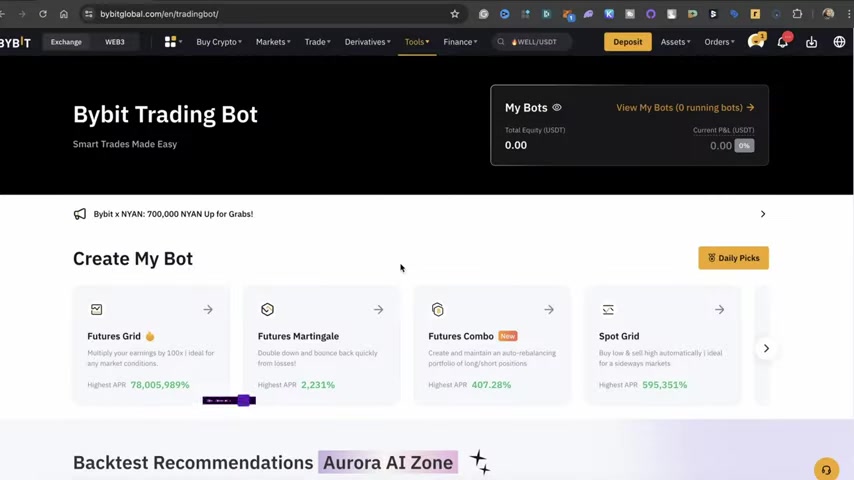Expand announcements with right chevron
Image resolution: width=854 pixels, height=480 pixels.
click(x=762, y=214)
